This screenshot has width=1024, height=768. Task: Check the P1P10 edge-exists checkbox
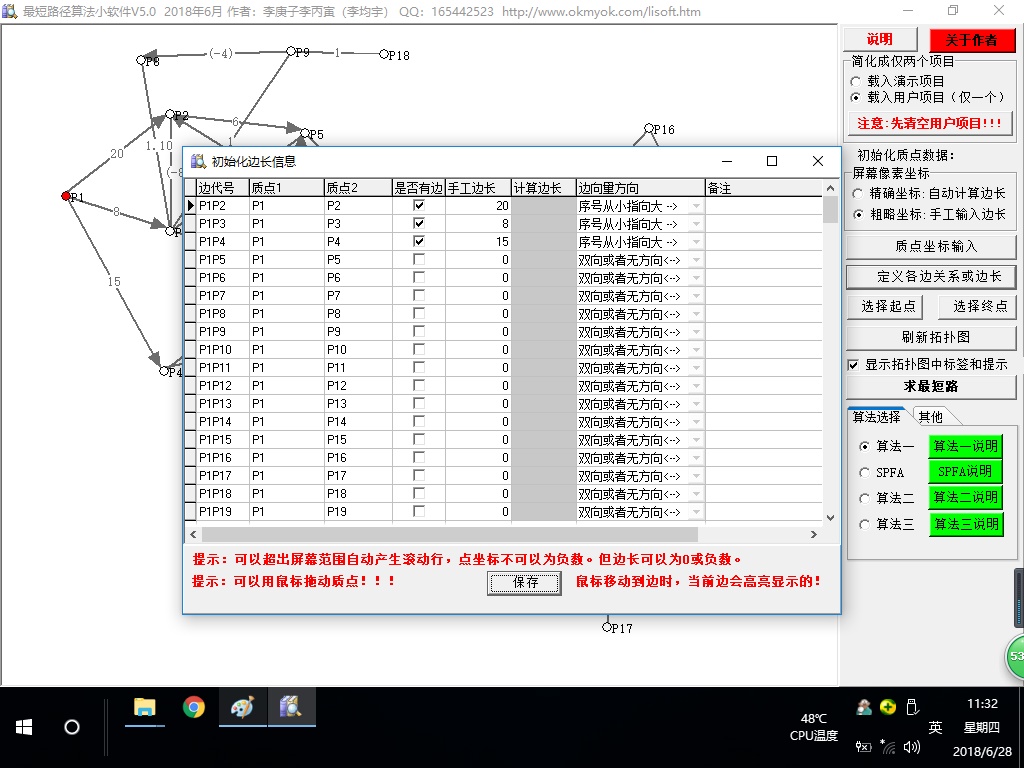pyautogui.click(x=419, y=349)
